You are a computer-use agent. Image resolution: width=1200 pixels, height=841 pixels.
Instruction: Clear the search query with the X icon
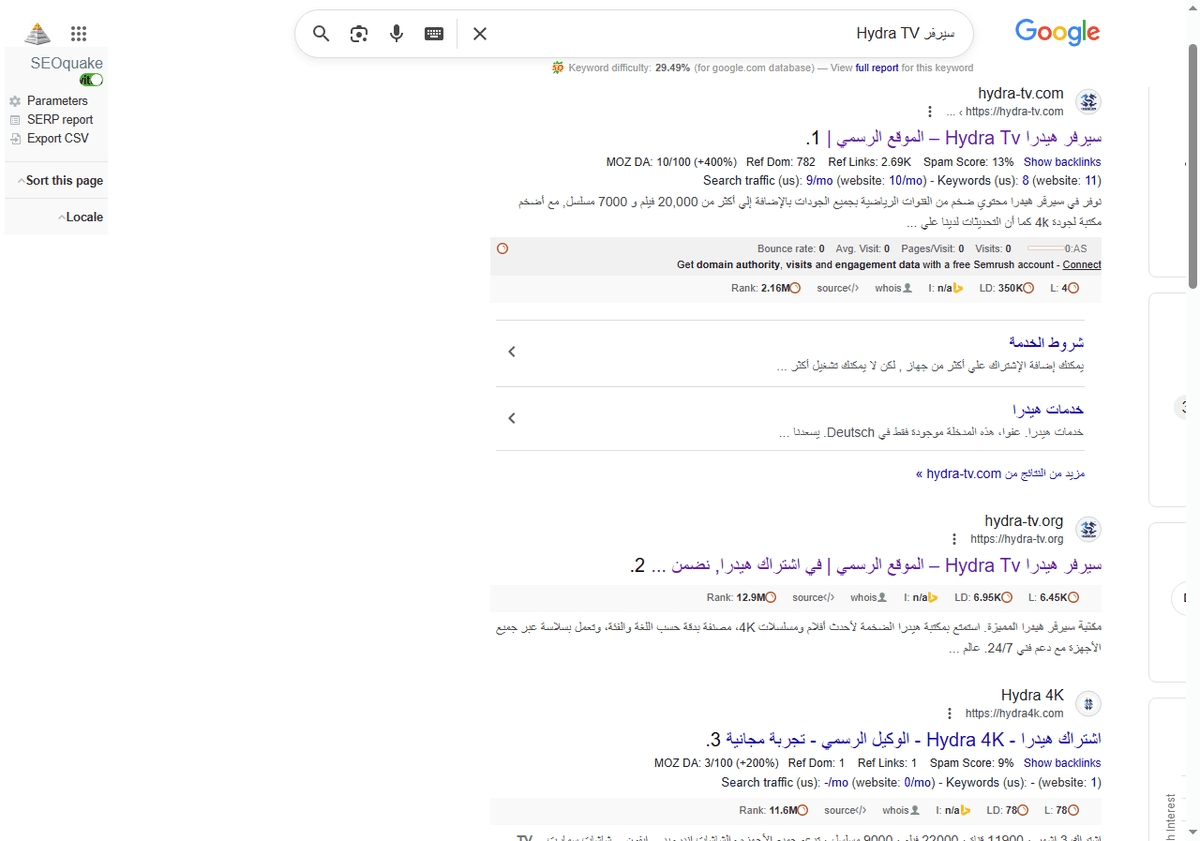[479, 33]
